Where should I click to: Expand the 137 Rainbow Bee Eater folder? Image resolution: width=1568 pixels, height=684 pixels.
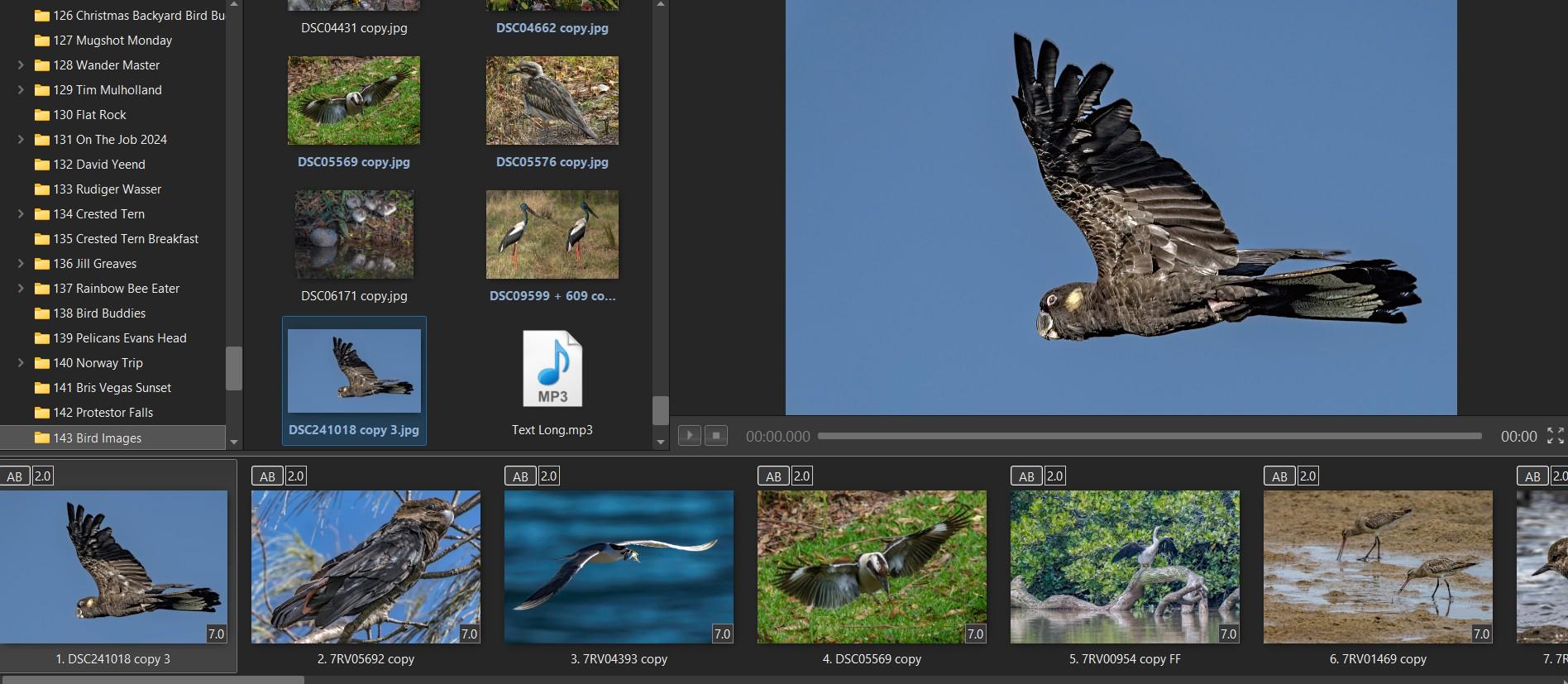(x=21, y=288)
